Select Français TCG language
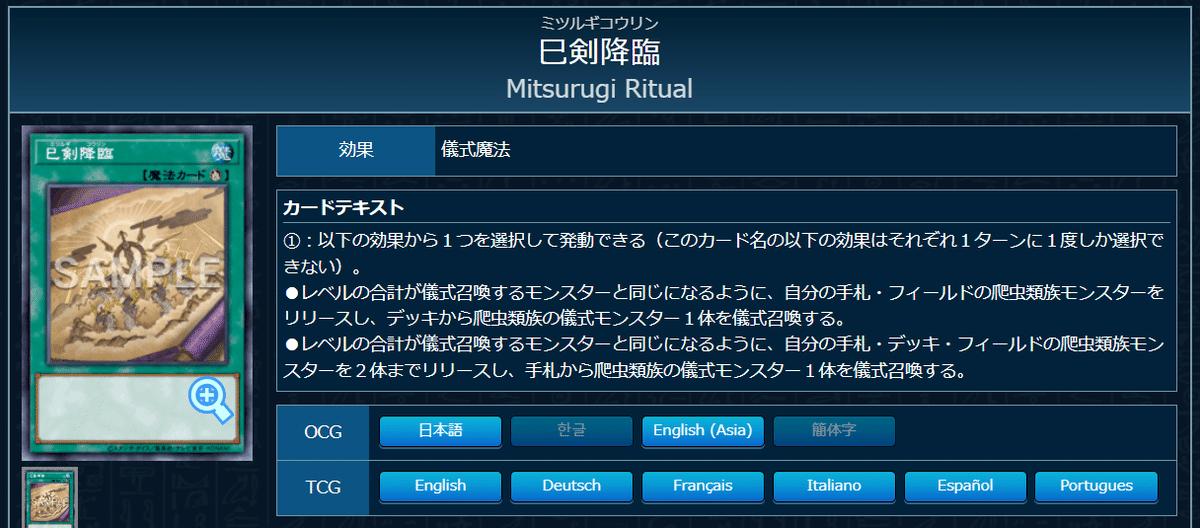1200x528 pixels. (x=703, y=486)
